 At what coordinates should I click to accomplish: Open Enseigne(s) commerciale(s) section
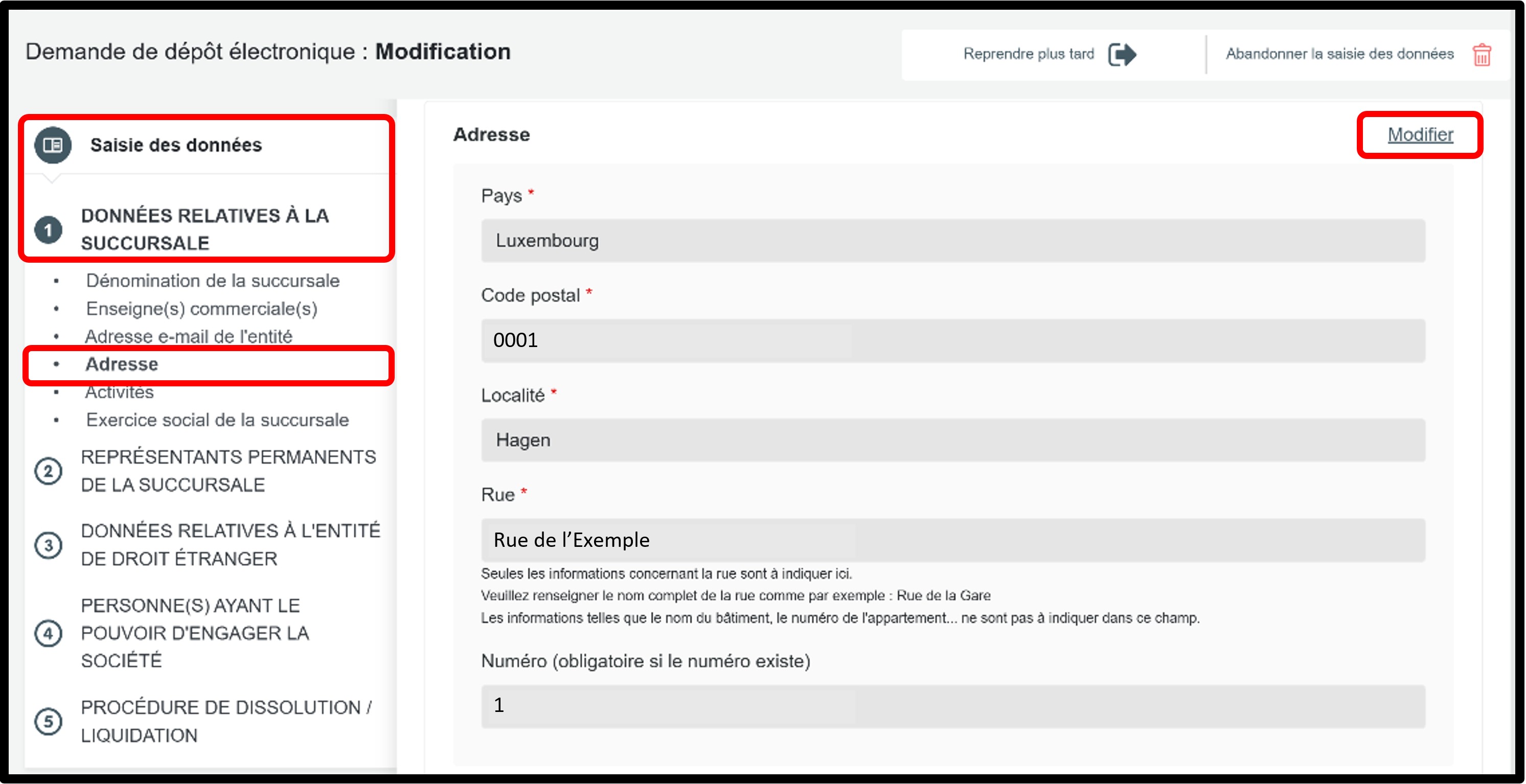tap(201, 309)
